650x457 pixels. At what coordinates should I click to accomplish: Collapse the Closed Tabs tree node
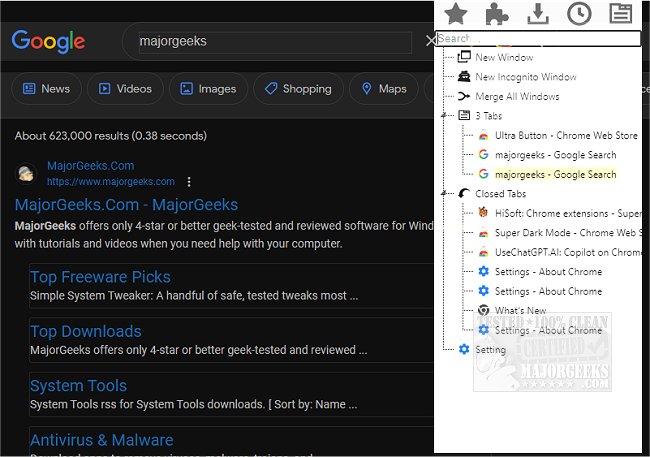click(x=444, y=193)
